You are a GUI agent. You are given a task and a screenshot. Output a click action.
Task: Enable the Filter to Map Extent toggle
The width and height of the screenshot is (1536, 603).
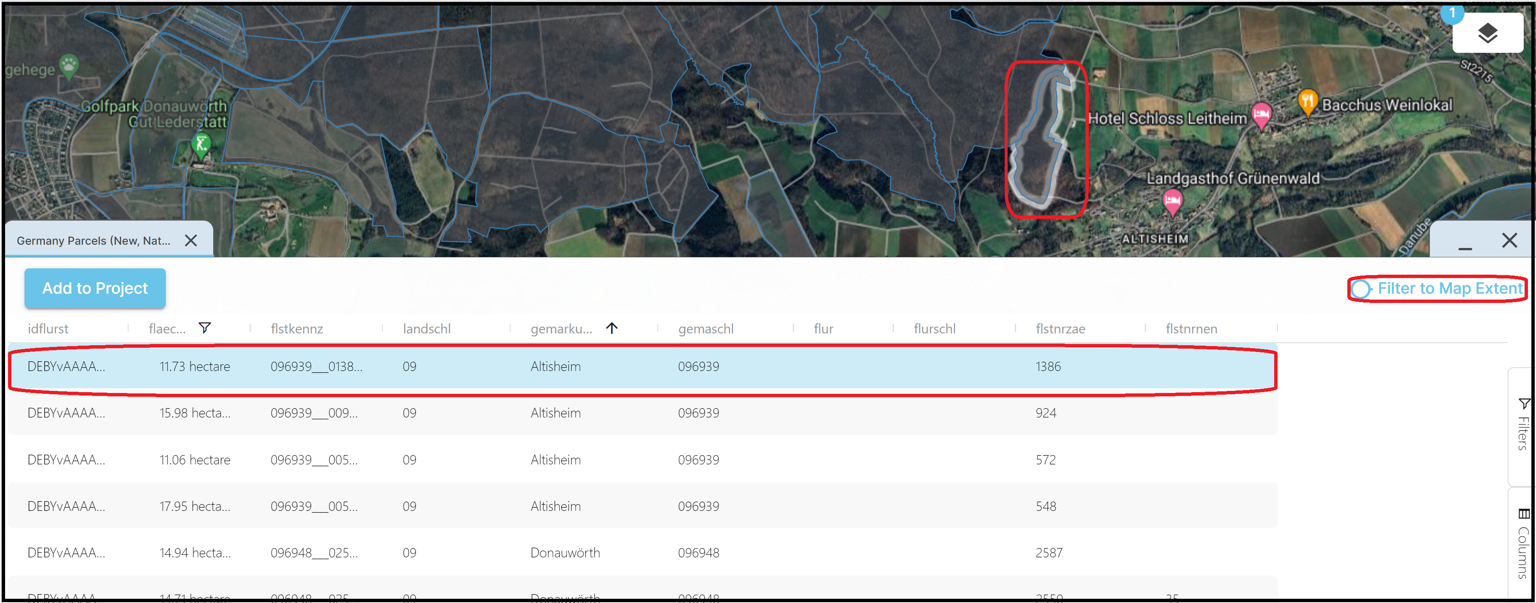point(1364,288)
